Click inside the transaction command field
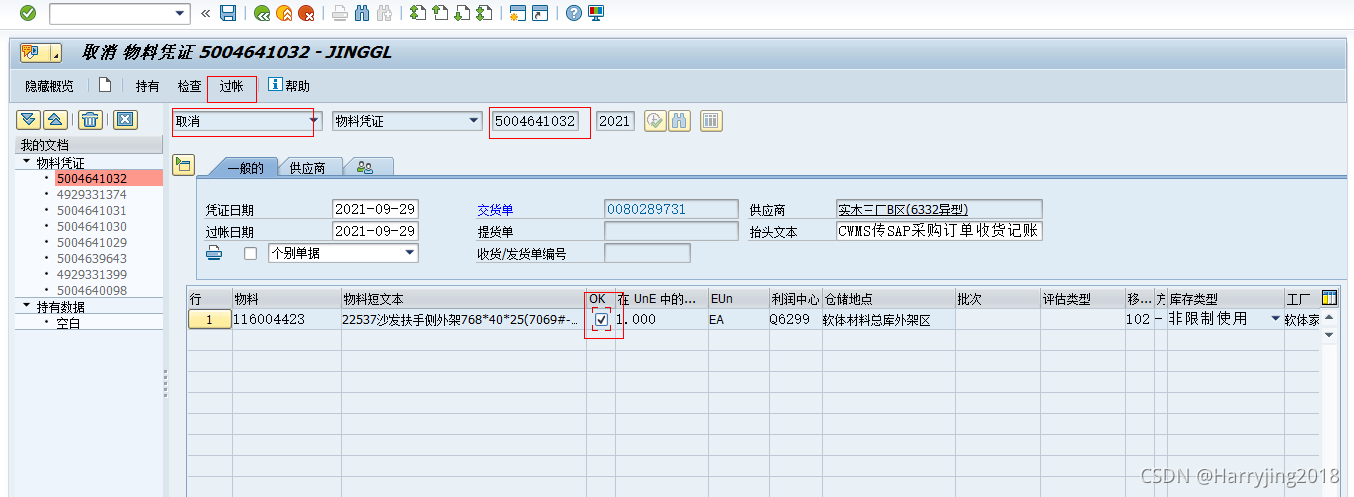1354x497 pixels. [x=111, y=13]
